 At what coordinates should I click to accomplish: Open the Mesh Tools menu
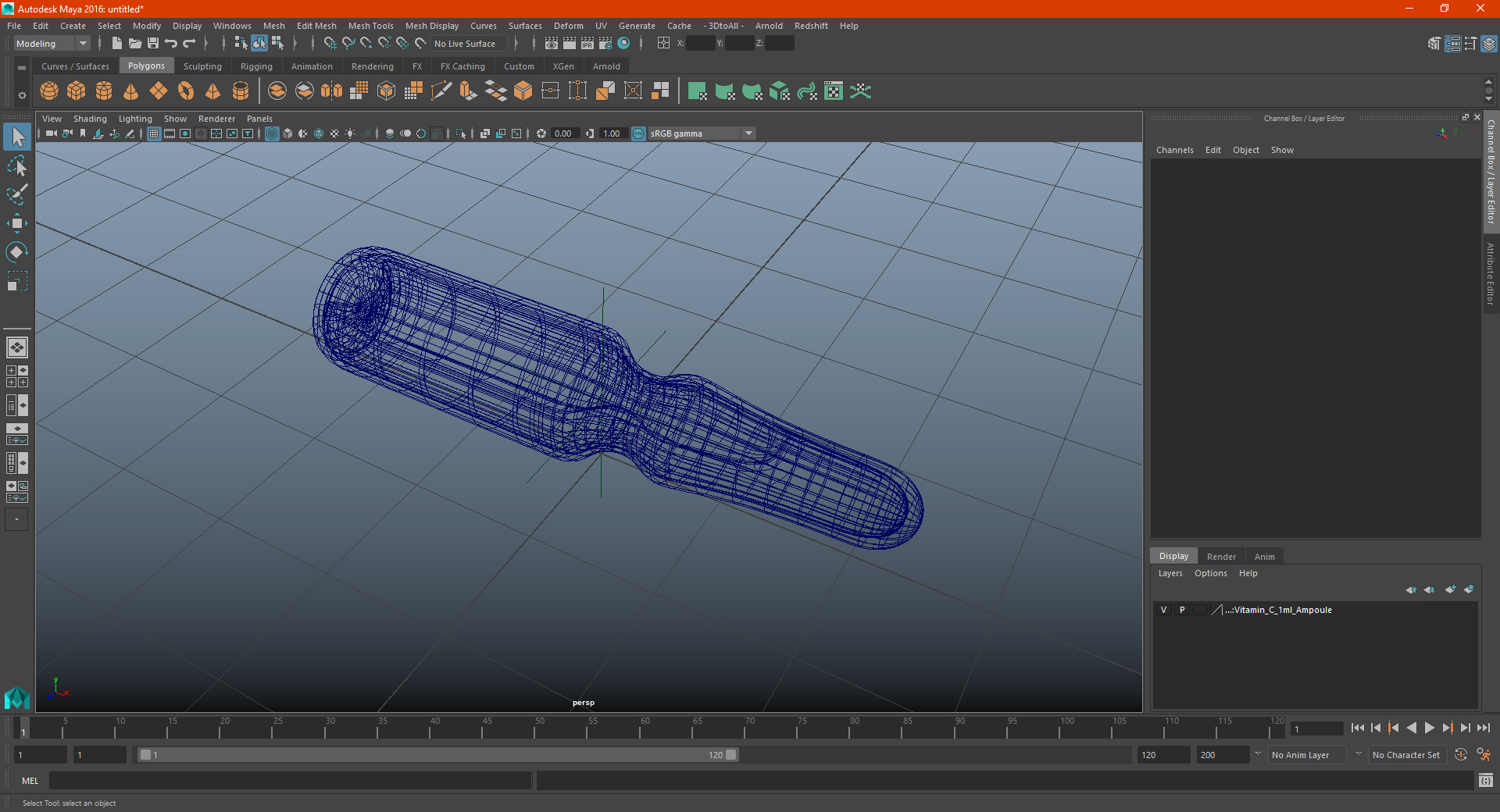coord(371,26)
